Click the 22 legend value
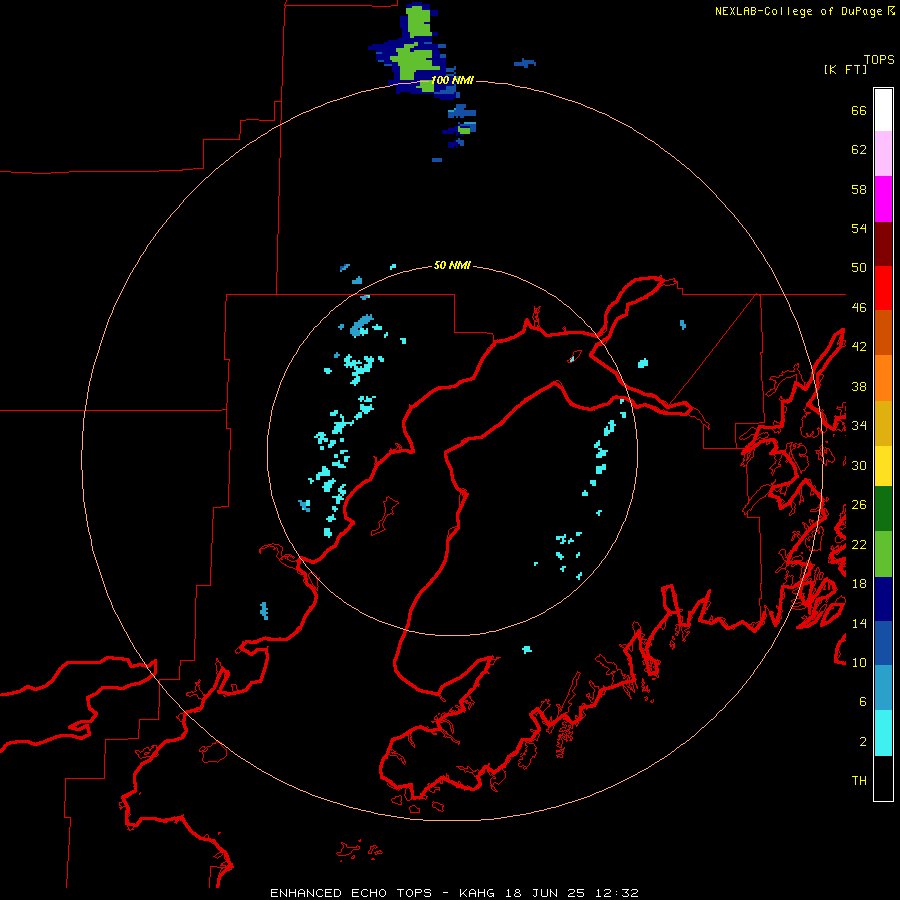This screenshot has height=900, width=900. pos(859,544)
